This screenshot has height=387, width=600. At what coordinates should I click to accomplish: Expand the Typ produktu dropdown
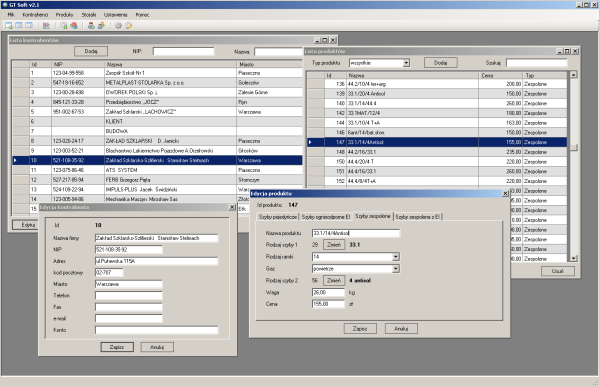click(406, 63)
